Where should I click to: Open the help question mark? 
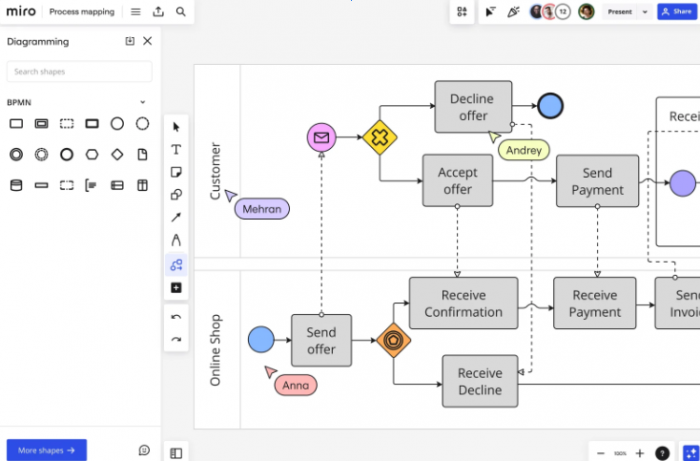662,453
